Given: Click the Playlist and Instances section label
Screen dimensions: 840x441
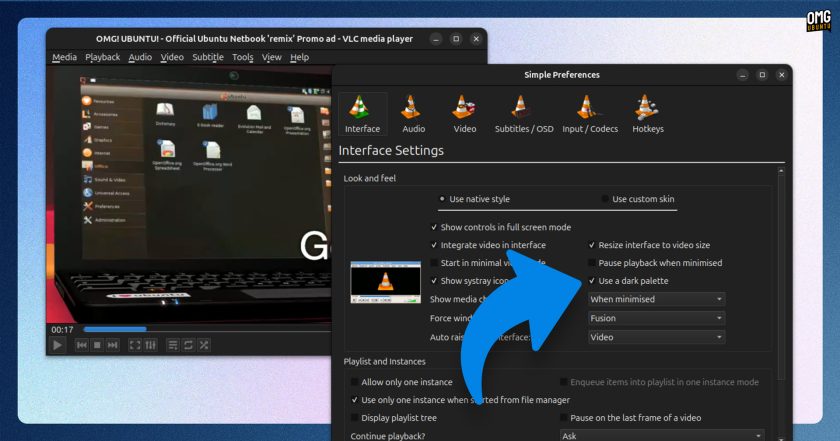Looking at the screenshot, I should (385, 361).
